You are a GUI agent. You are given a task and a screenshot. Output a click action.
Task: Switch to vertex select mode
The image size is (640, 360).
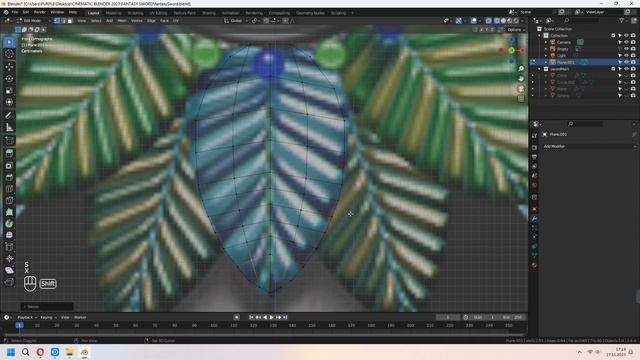pyautogui.click(x=57, y=20)
